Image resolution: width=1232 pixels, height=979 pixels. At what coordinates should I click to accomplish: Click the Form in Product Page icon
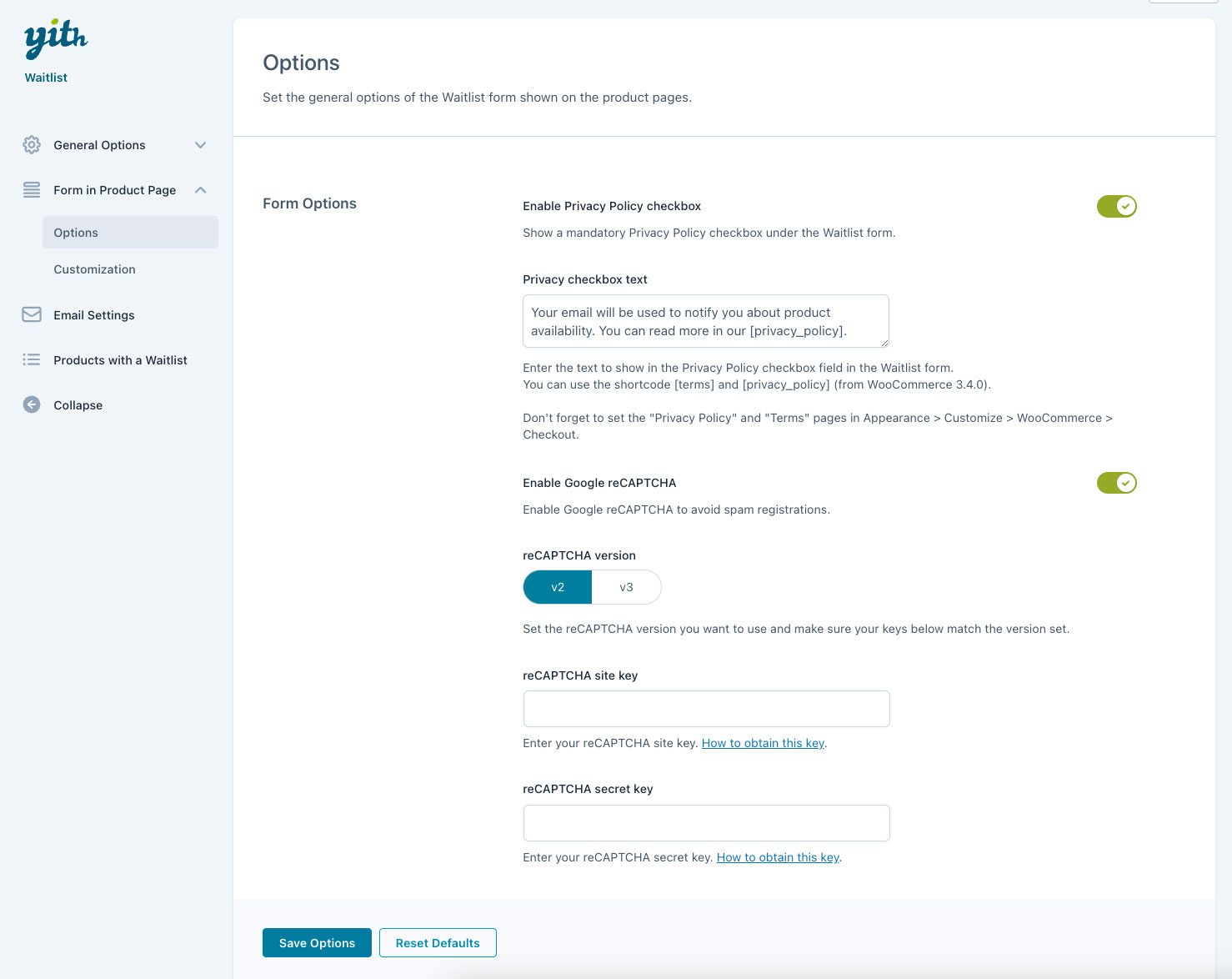[32, 190]
